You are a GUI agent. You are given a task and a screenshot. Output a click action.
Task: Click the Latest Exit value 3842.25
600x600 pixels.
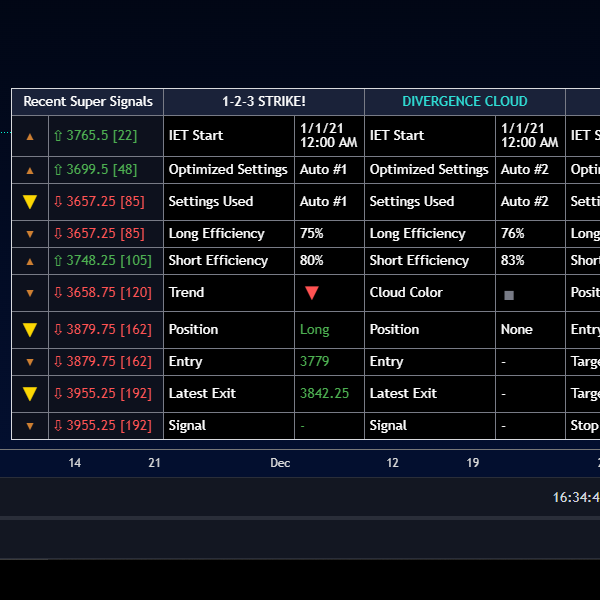(324, 393)
